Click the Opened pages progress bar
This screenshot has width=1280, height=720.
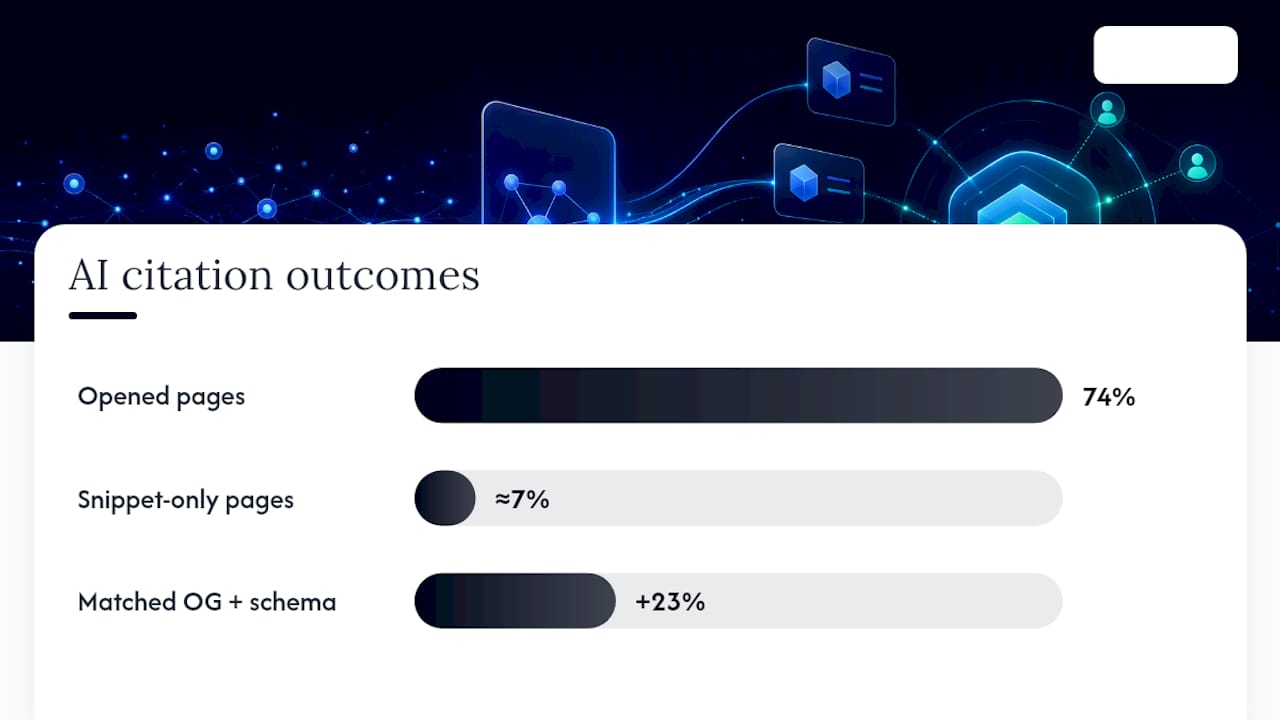pos(738,395)
